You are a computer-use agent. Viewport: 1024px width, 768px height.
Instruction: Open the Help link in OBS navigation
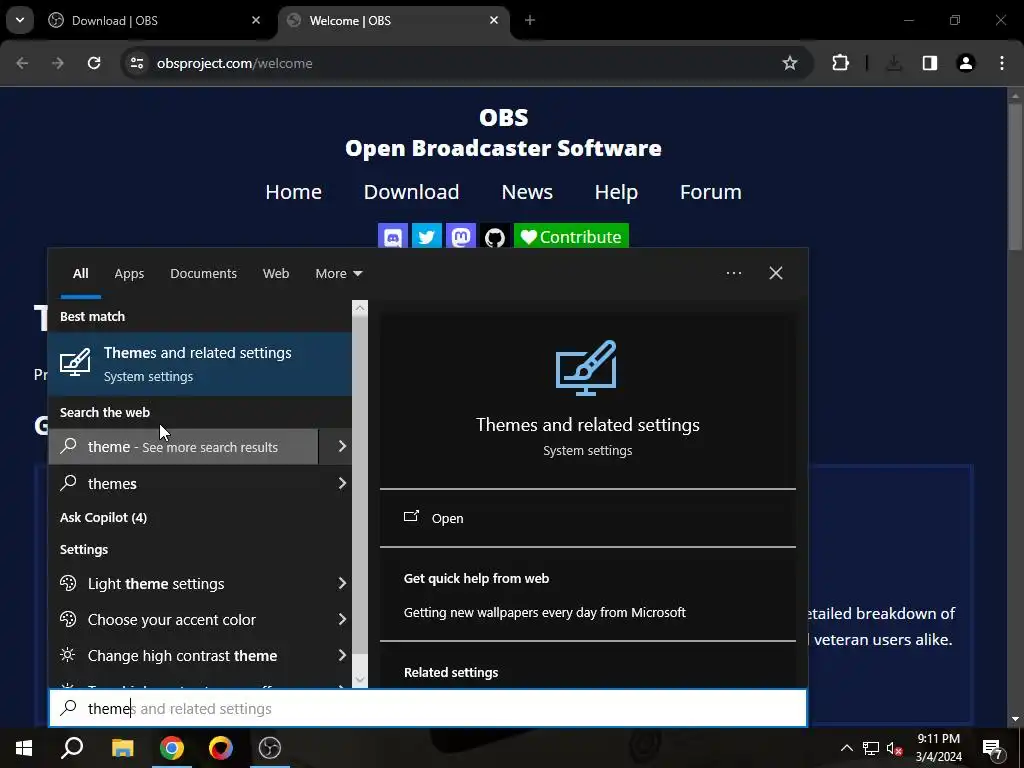click(x=616, y=192)
